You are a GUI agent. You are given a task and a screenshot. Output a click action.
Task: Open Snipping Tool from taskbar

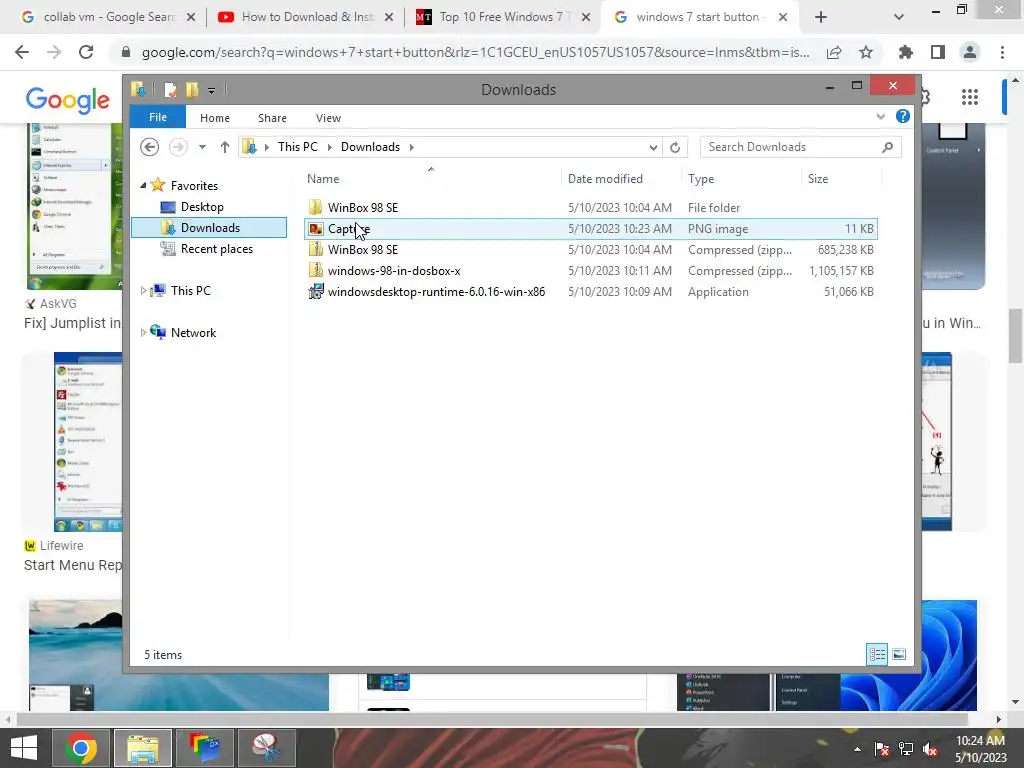click(x=267, y=748)
